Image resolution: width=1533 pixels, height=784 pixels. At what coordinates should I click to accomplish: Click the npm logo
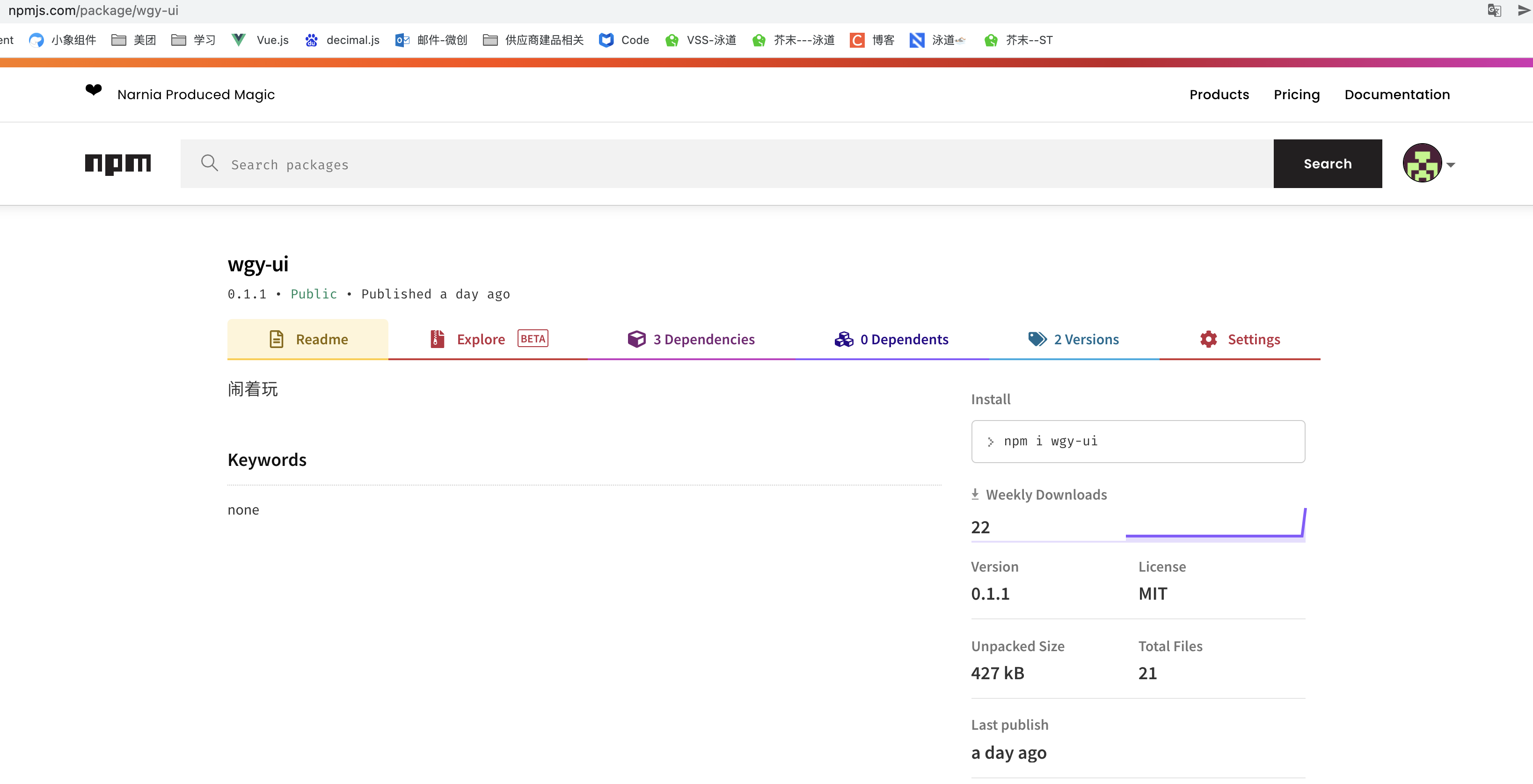tap(118, 164)
